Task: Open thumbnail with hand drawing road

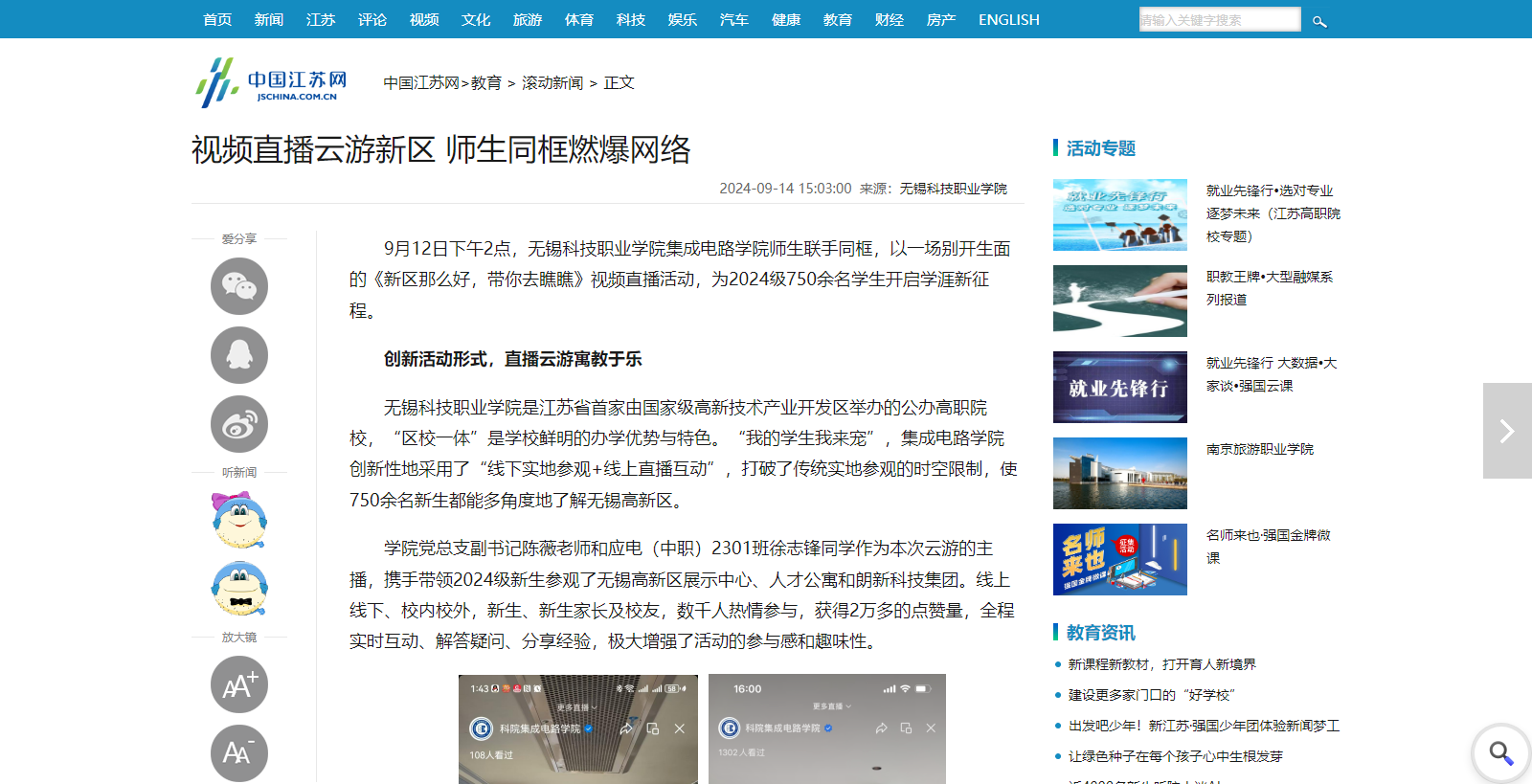Action: (1120, 301)
